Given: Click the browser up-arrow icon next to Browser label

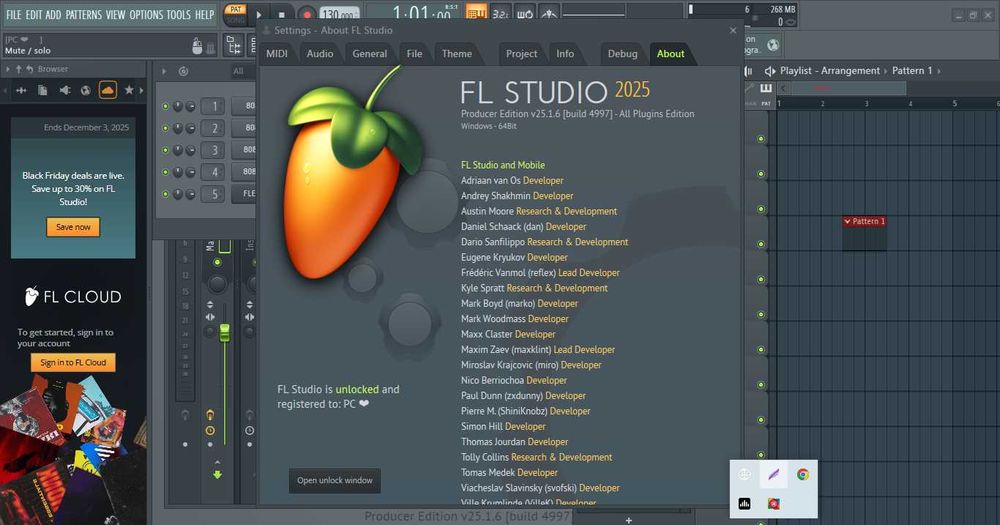Looking at the screenshot, I should point(18,69).
